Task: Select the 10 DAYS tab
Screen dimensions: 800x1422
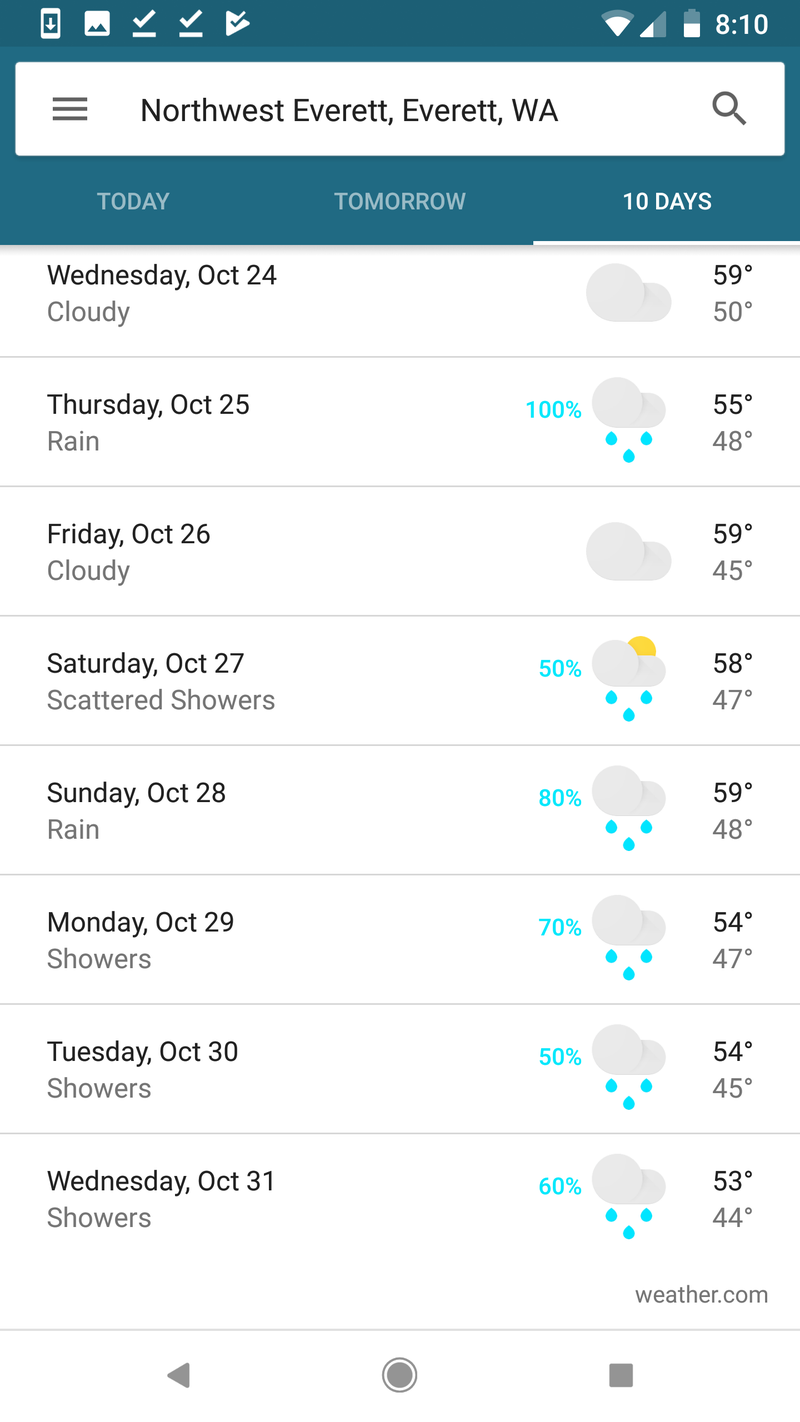Action: tap(667, 201)
